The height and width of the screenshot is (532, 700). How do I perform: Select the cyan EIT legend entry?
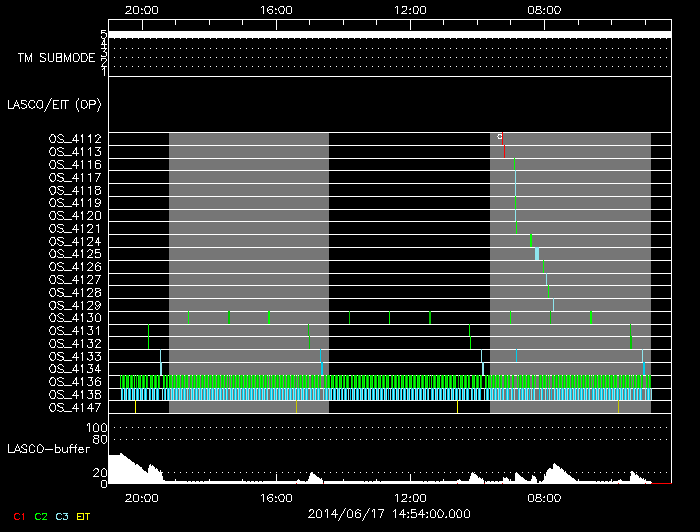pos(84,515)
